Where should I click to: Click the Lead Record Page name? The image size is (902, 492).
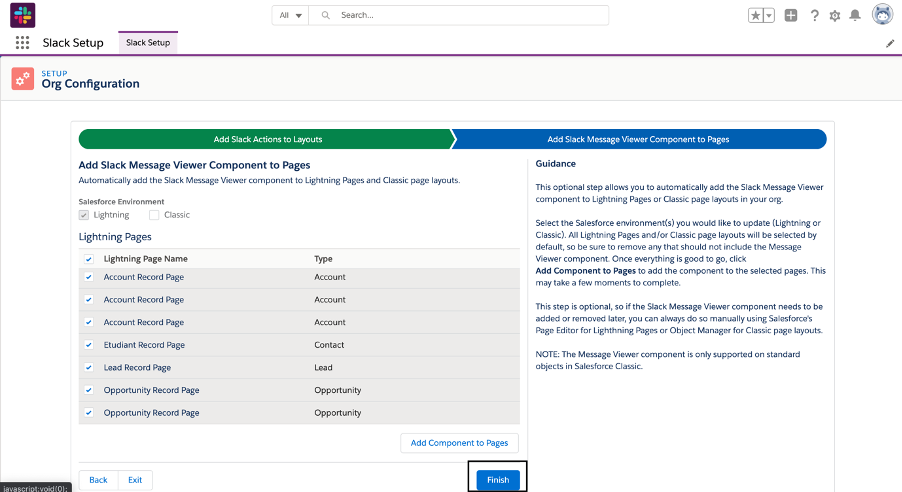pyautogui.click(x=137, y=367)
